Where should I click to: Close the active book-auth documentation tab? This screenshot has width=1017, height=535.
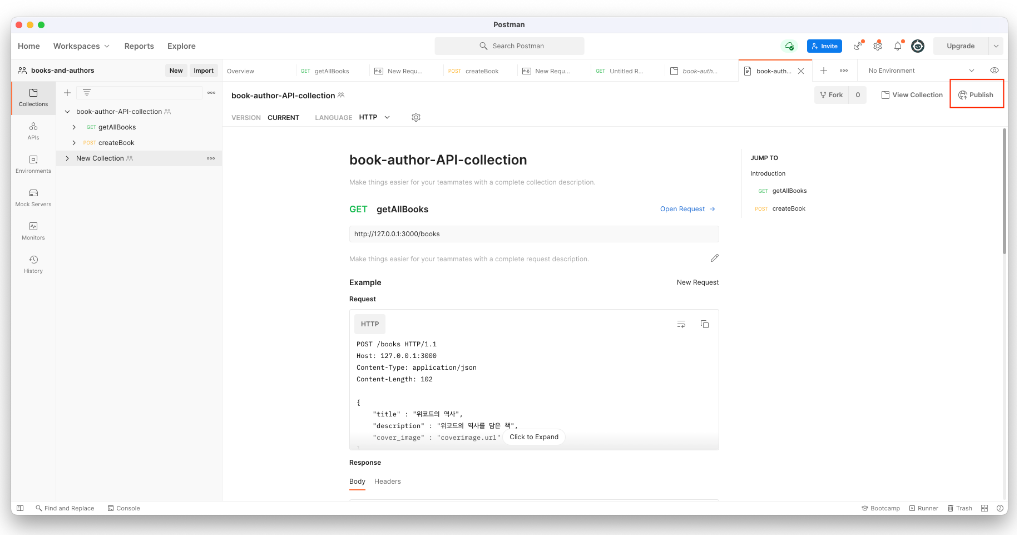pos(801,71)
